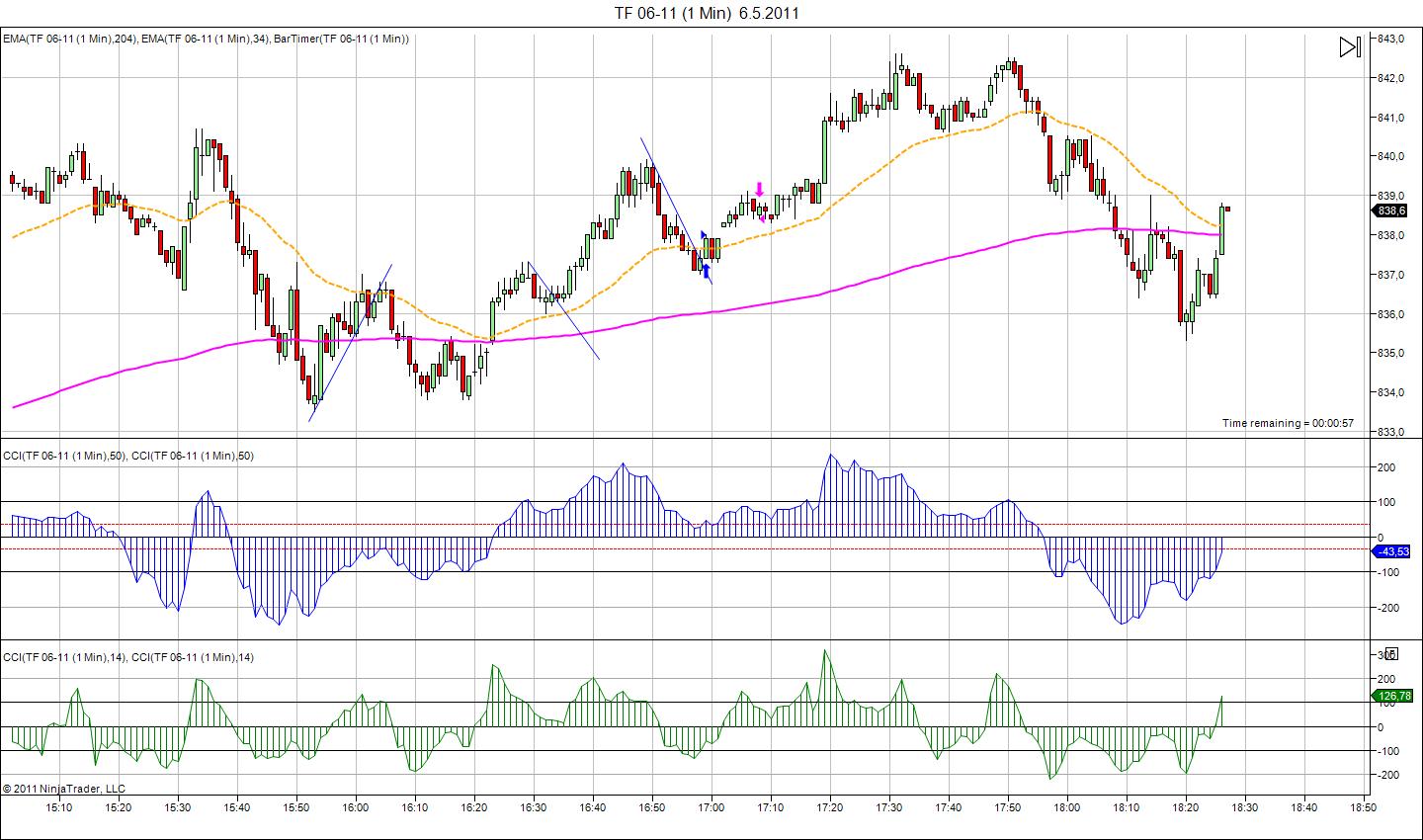Click the 843,0 label on price axis
Viewport: 1423px width, 840px height.
tap(1391, 39)
